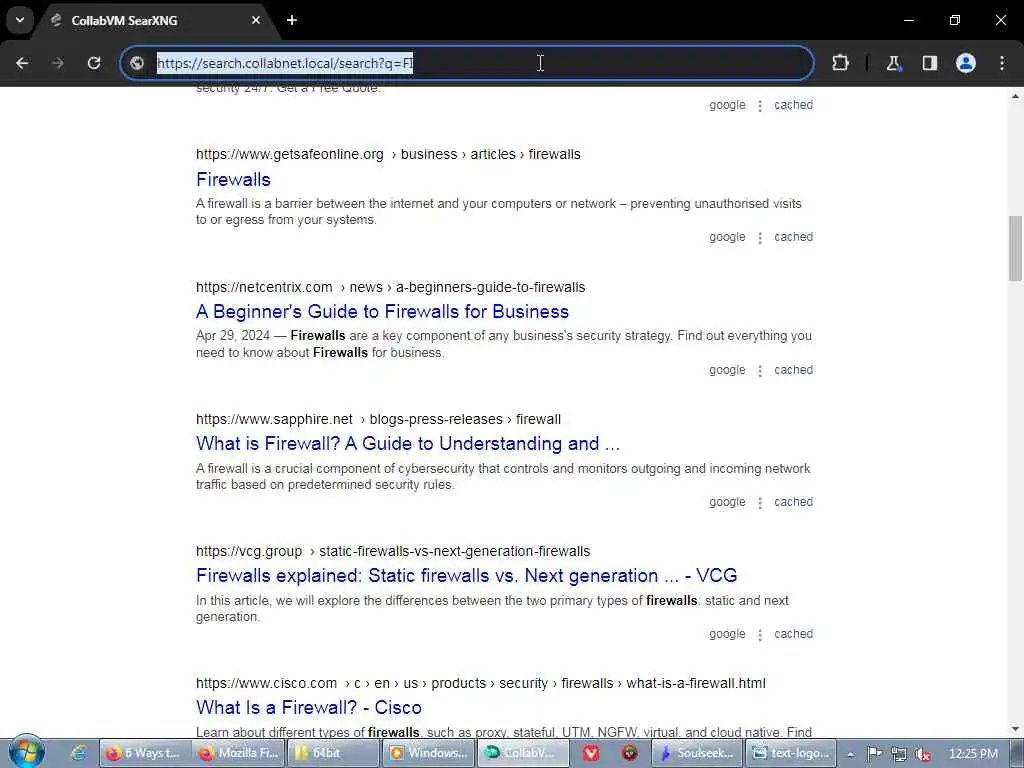Open the Chrome three-dot menu

pos(1002,63)
